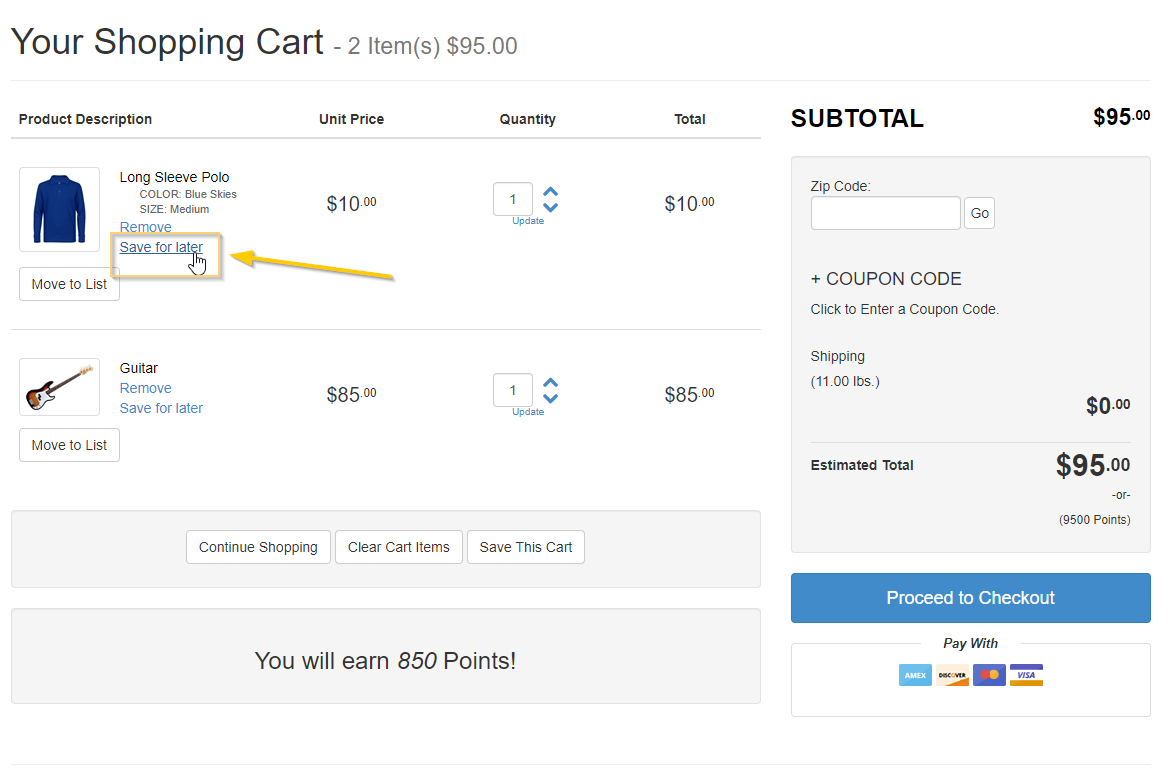Open the Guitar product thumbnail
This screenshot has height=773, width=1168.
coord(59,387)
